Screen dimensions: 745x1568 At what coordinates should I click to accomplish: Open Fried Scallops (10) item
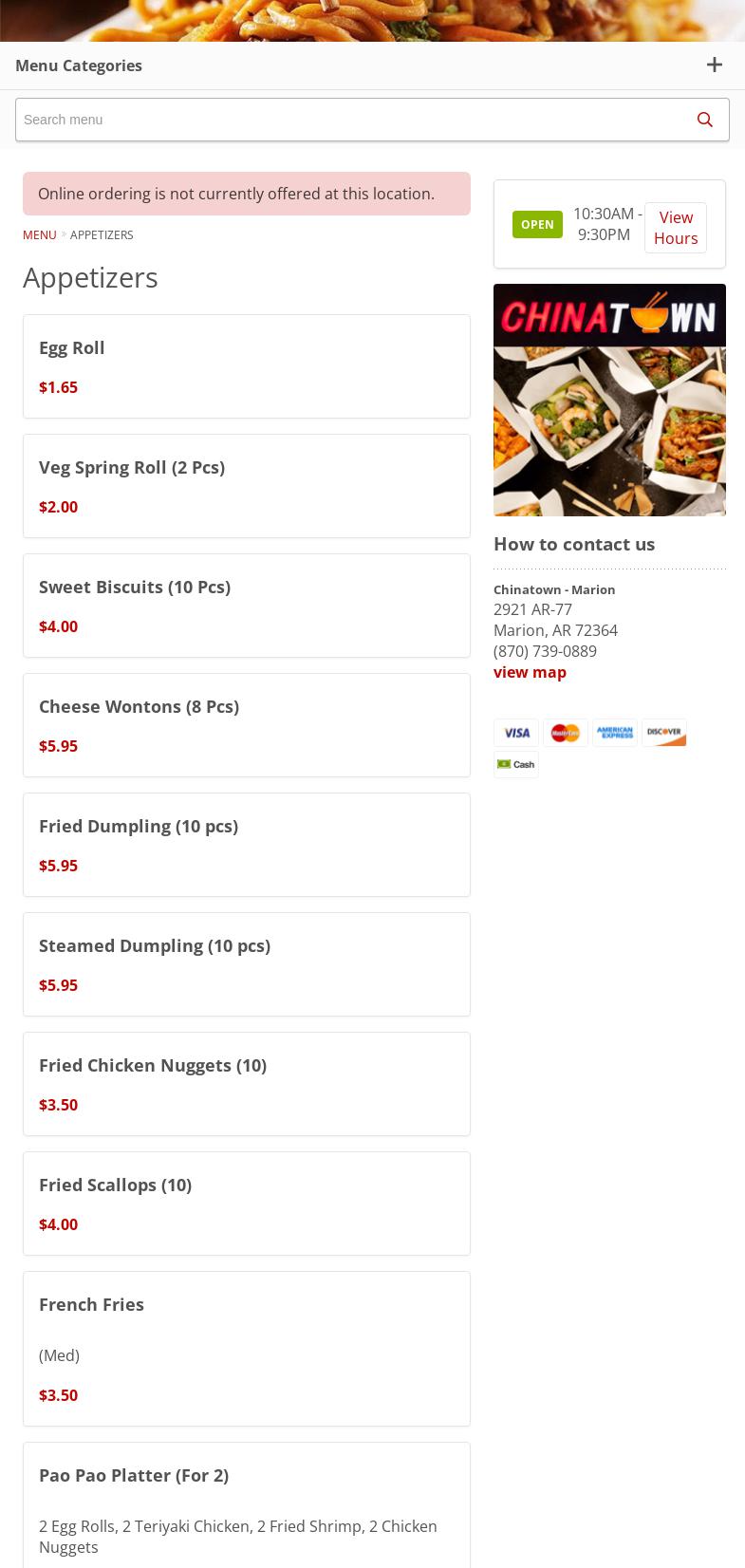(247, 1204)
